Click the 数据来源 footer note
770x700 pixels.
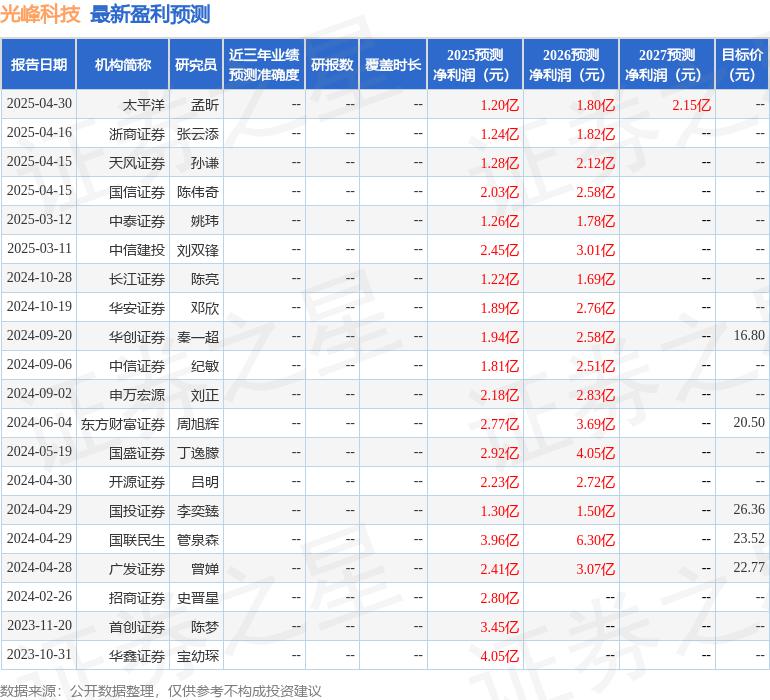tap(161, 691)
